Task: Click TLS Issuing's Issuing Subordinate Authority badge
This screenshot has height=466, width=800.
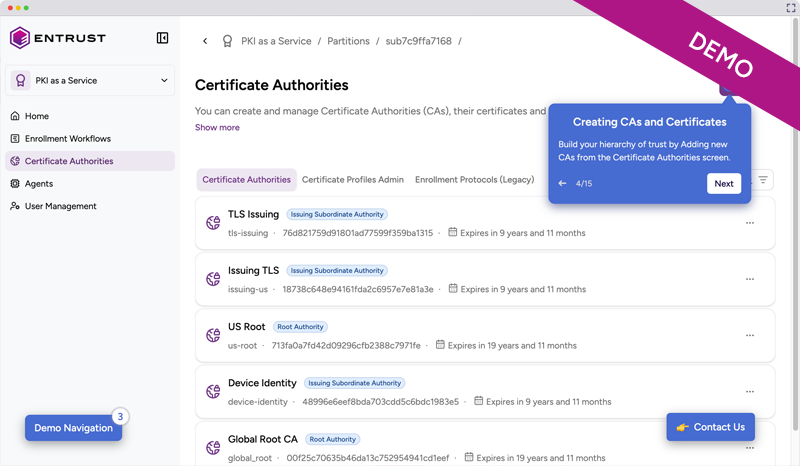Action: pos(337,214)
